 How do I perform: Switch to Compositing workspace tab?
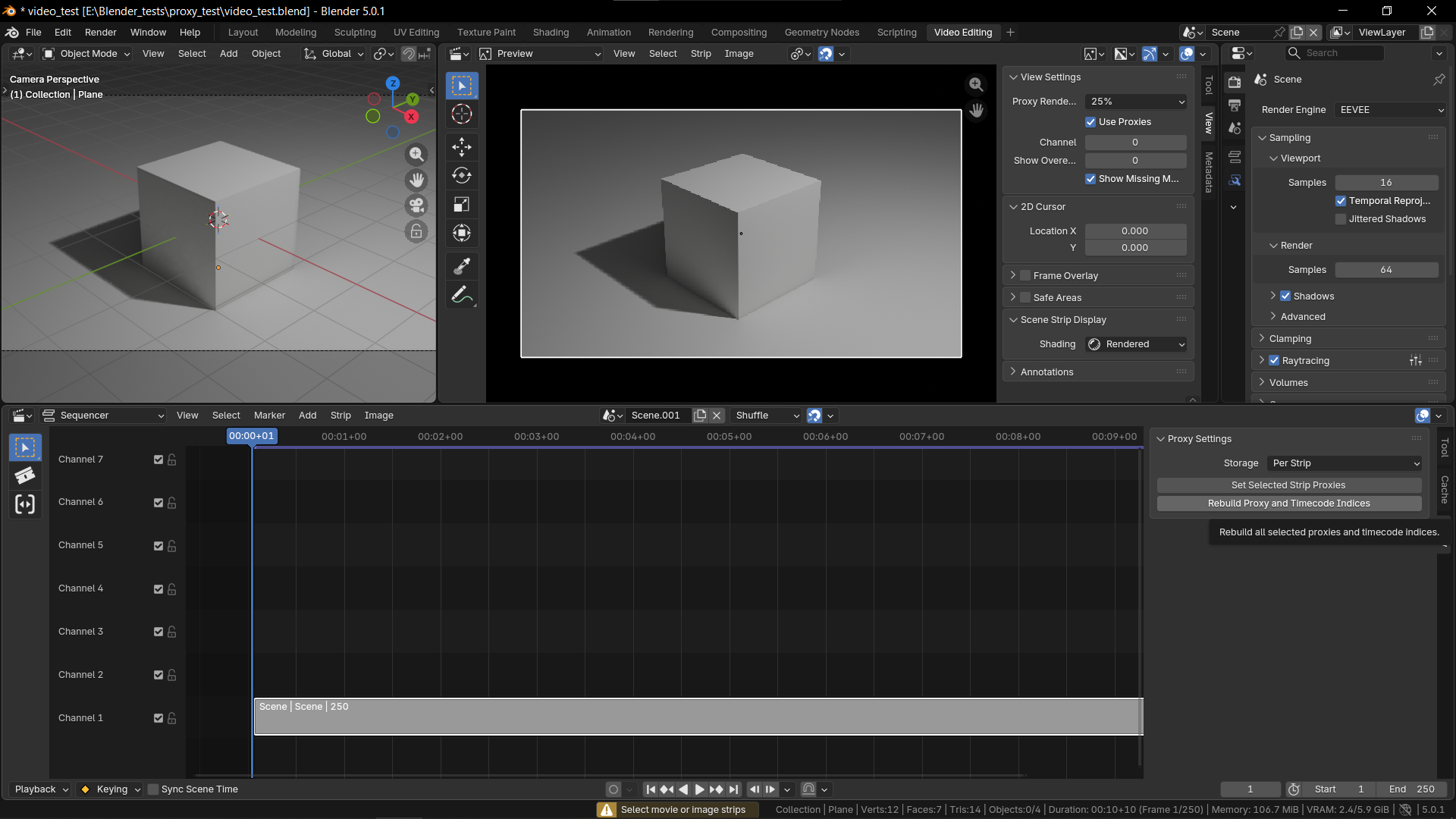click(x=739, y=33)
